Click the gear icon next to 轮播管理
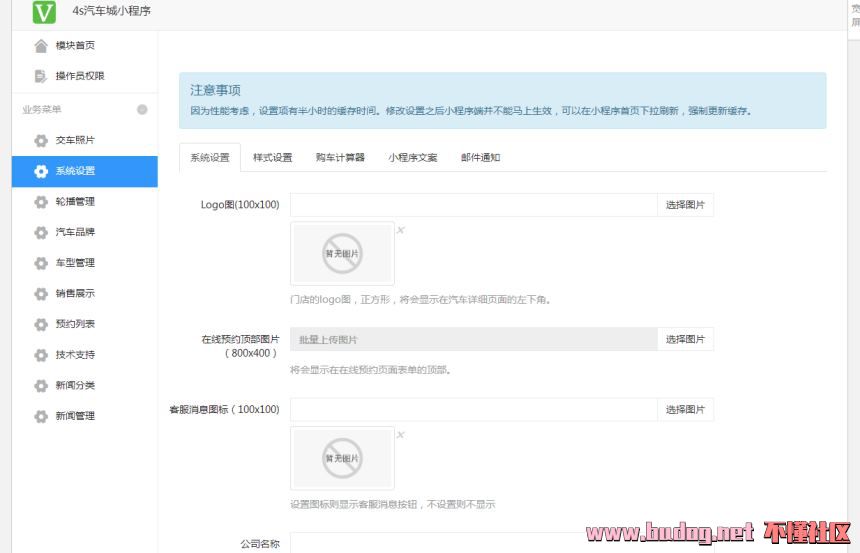The width and height of the screenshot is (860, 553). click(x=41, y=202)
